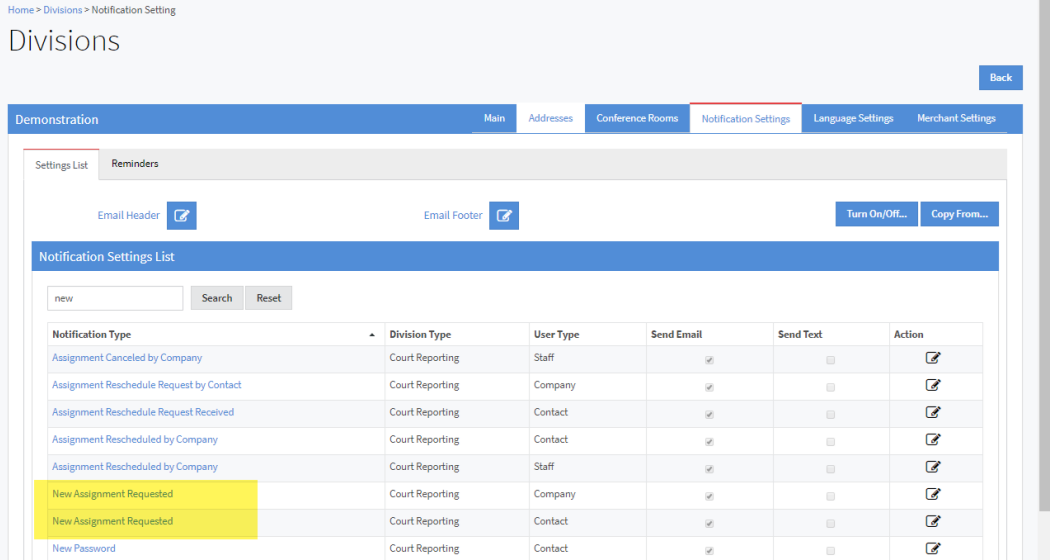1051x560 pixels.
Task: Switch to the Main tab
Action: point(494,118)
